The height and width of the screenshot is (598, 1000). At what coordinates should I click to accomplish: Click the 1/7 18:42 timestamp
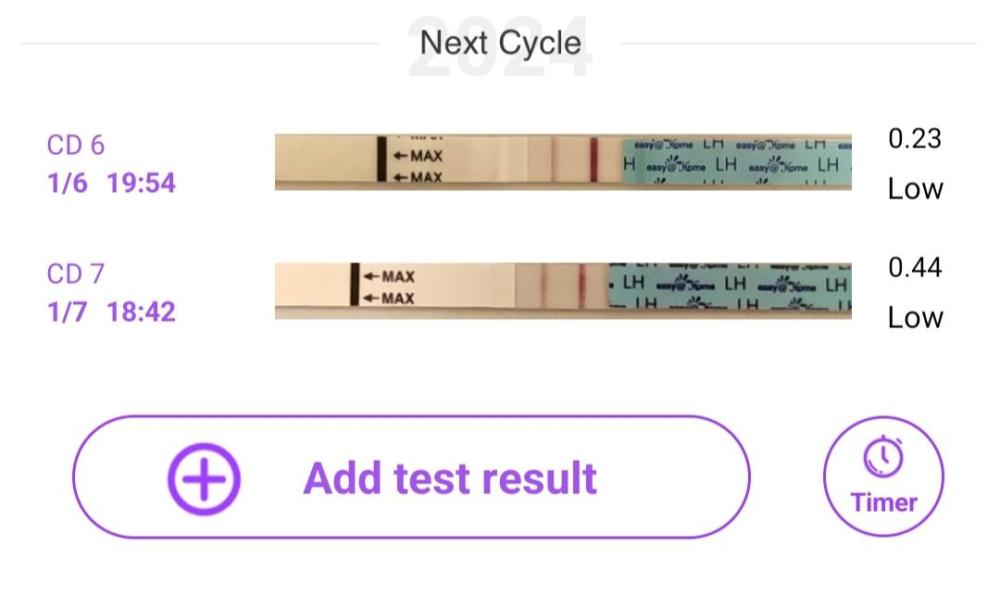(x=111, y=311)
